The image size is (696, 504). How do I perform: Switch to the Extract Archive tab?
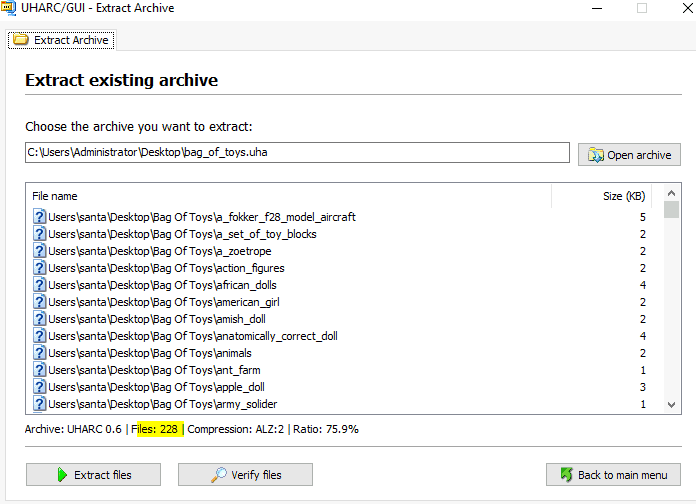[x=62, y=40]
